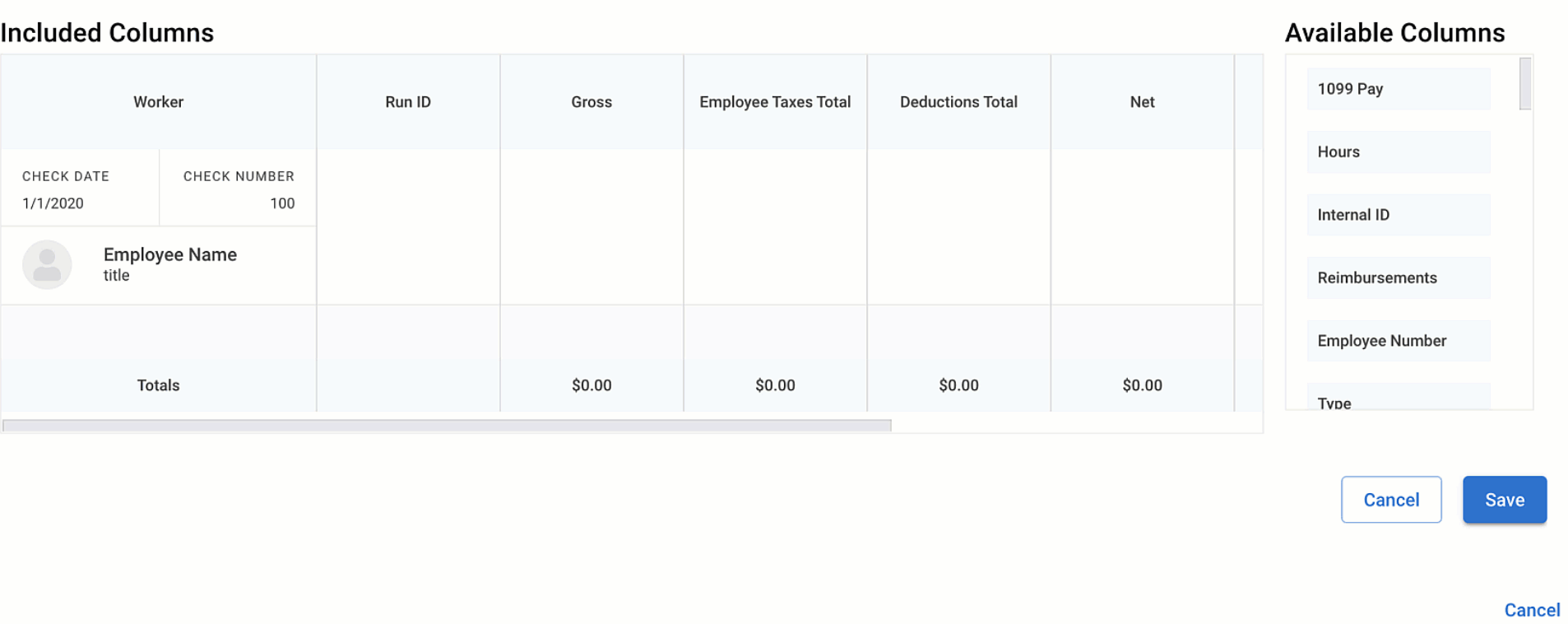The width and height of the screenshot is (1568, 624).
Task: Pick the Reimbursements available column
Action: (x=1398, y=278)
